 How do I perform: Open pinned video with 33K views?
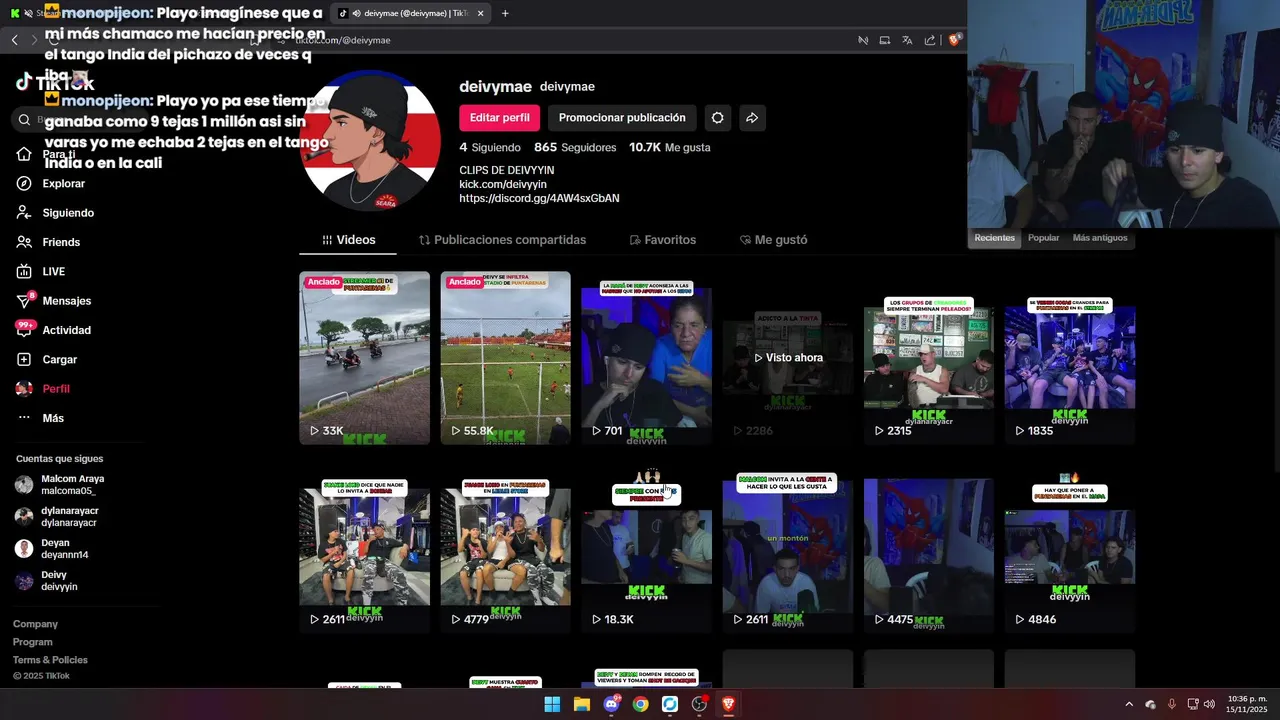click(364, 358)
